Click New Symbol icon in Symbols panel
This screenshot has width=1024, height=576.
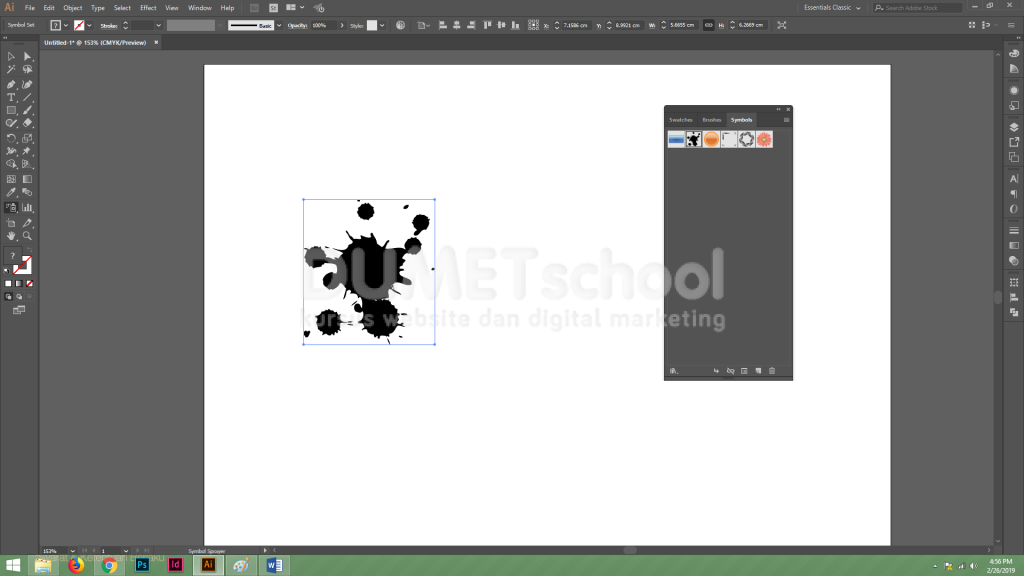click(x=758, y=371)
